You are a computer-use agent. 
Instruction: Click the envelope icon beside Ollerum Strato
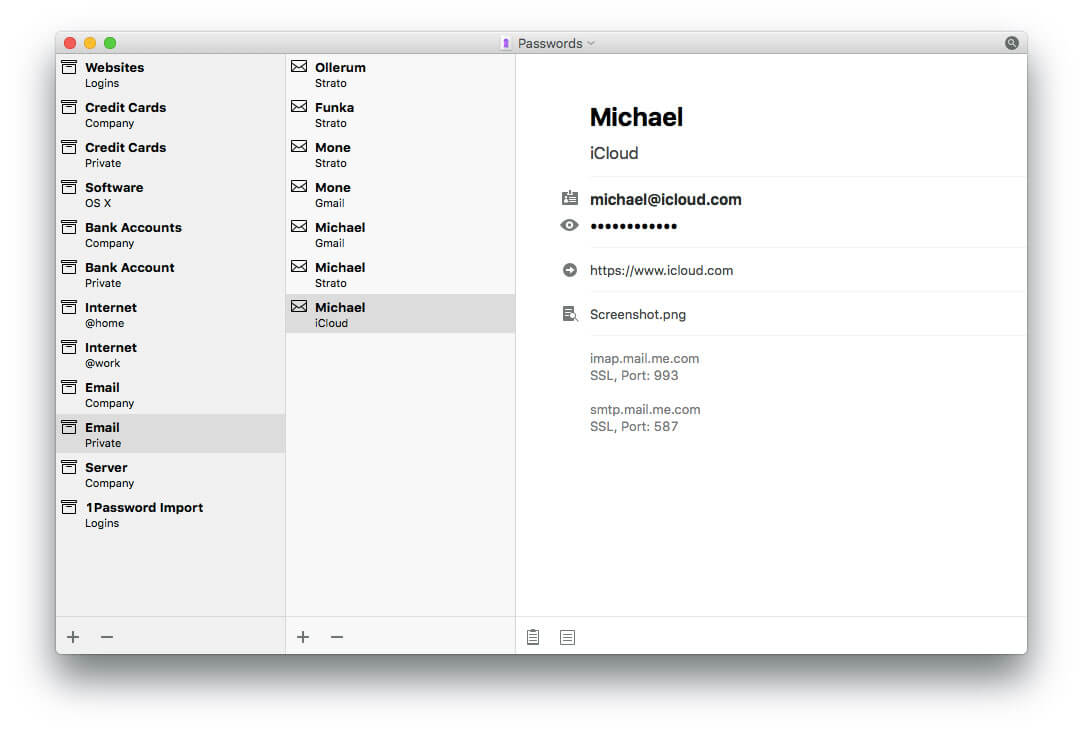coord(299,66)
